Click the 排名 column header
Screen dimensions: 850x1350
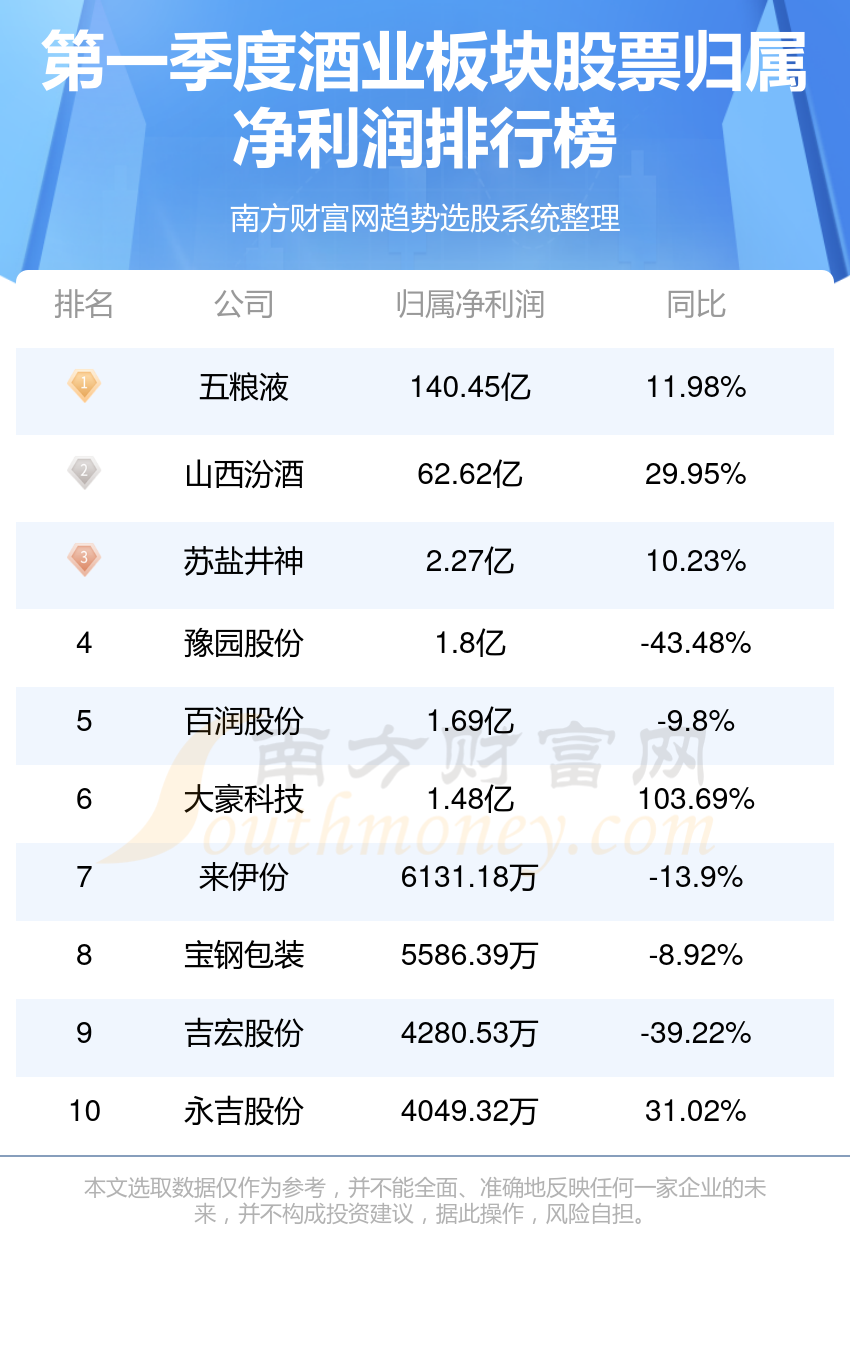(x=84, y=304)
